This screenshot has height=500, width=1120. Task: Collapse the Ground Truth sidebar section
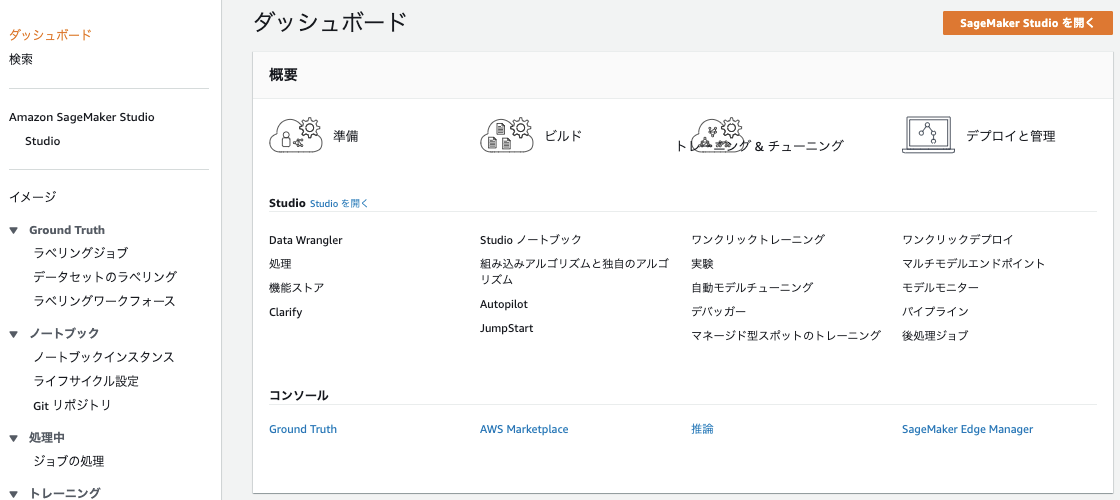pyautogui.click(x=14, y=230)
